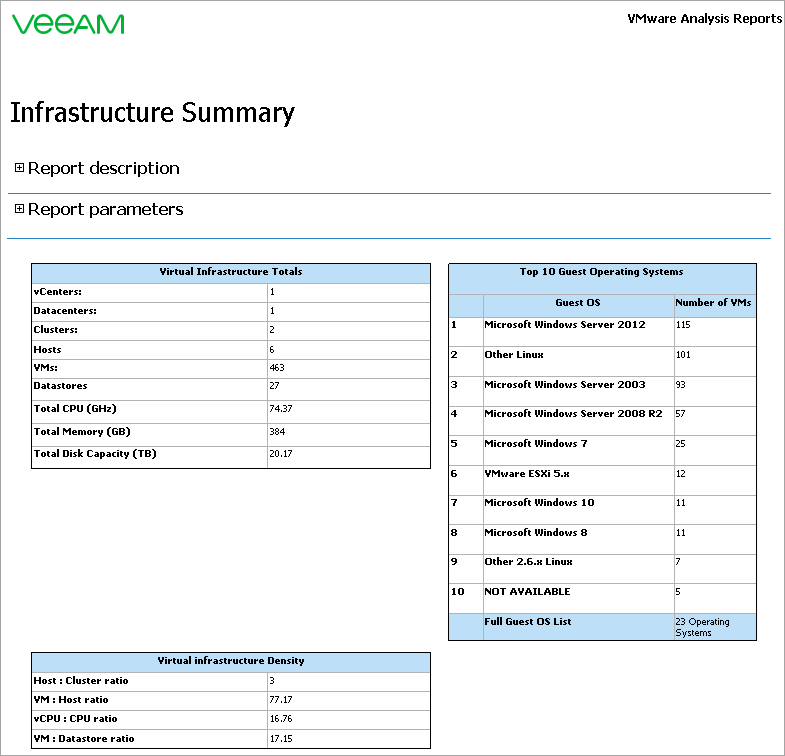
Task: Expand the Report parameters section
Action: click(x=19, y=209)
